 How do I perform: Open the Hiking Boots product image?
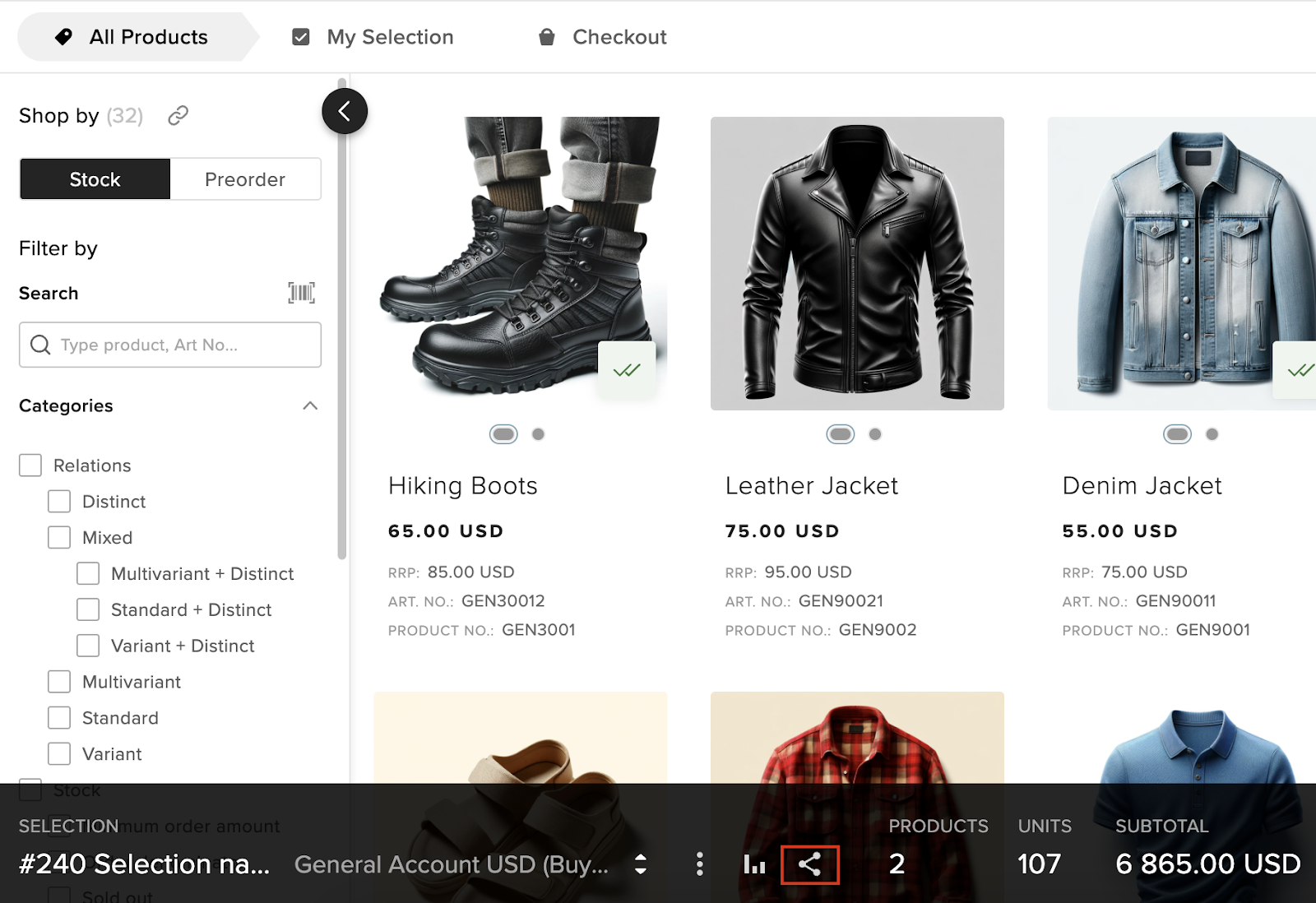coord(521,263)
